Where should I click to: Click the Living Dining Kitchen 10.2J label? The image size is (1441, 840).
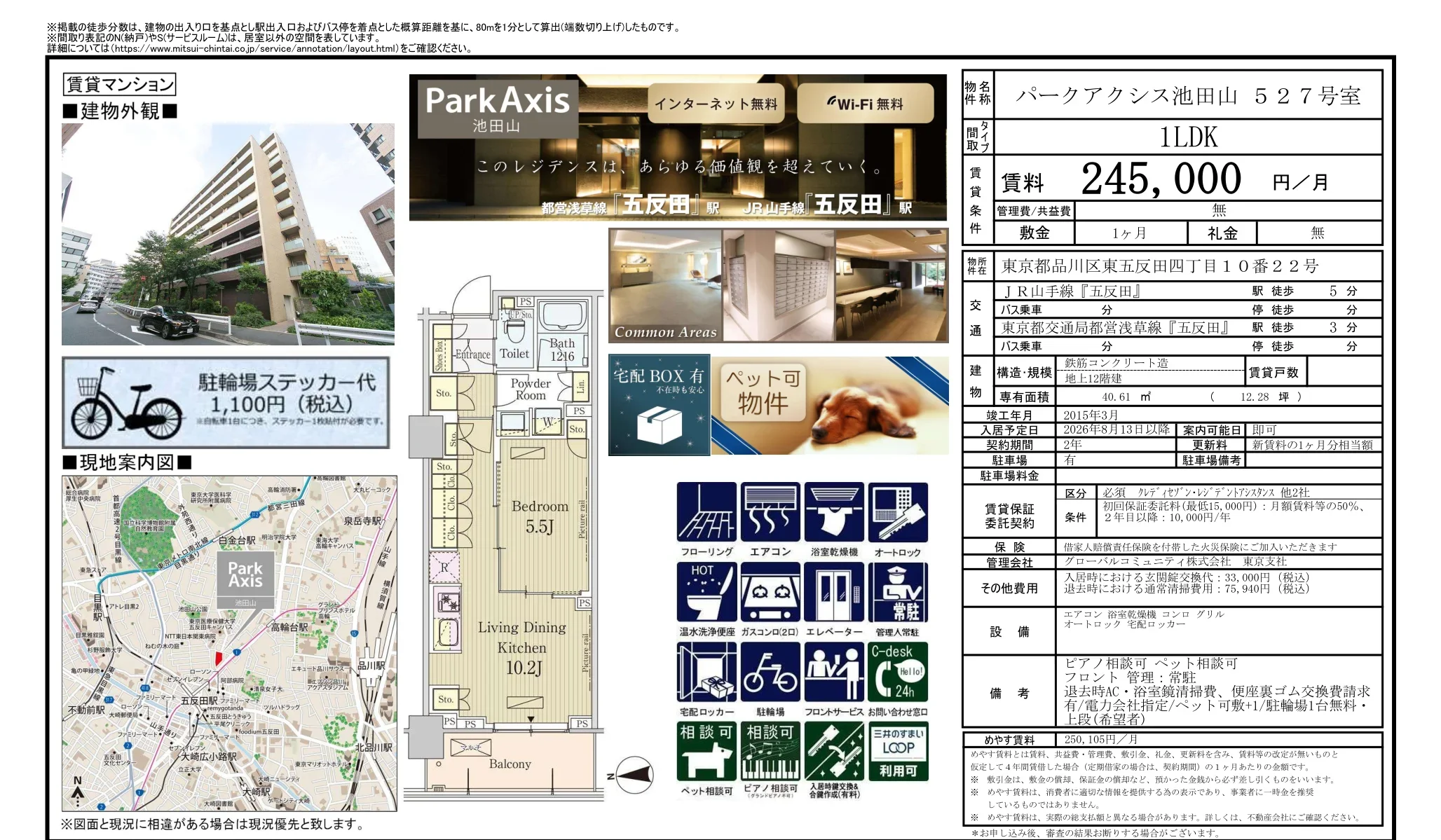tap(523, 647)
